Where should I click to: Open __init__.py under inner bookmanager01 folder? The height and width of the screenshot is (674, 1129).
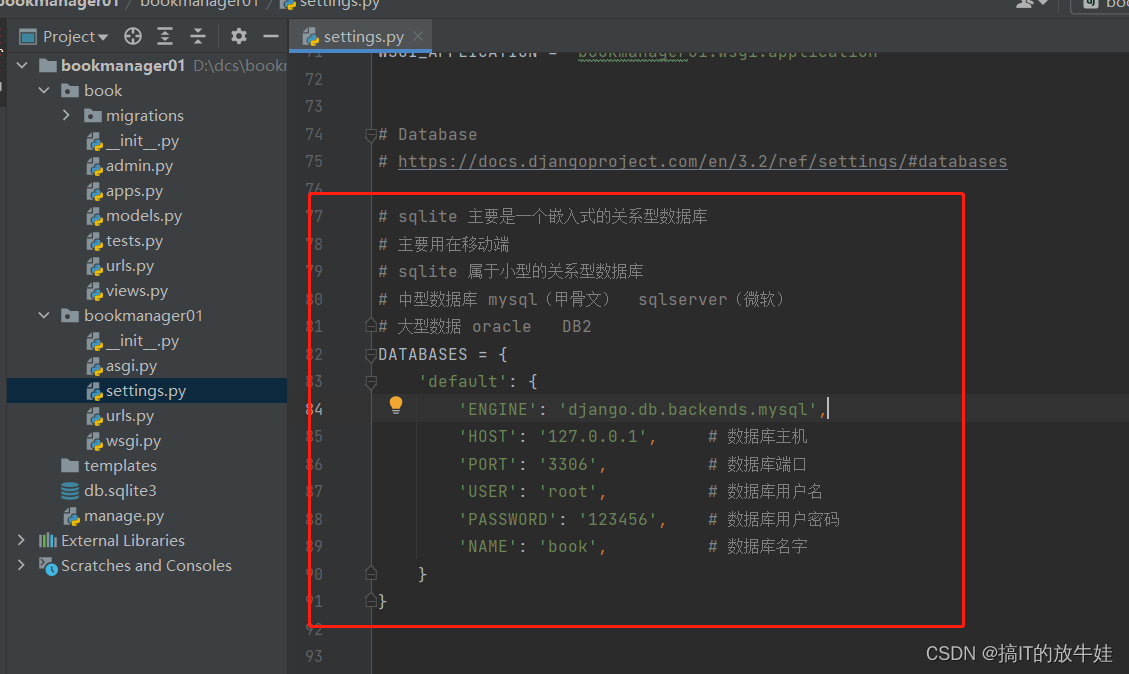[142, 341]
